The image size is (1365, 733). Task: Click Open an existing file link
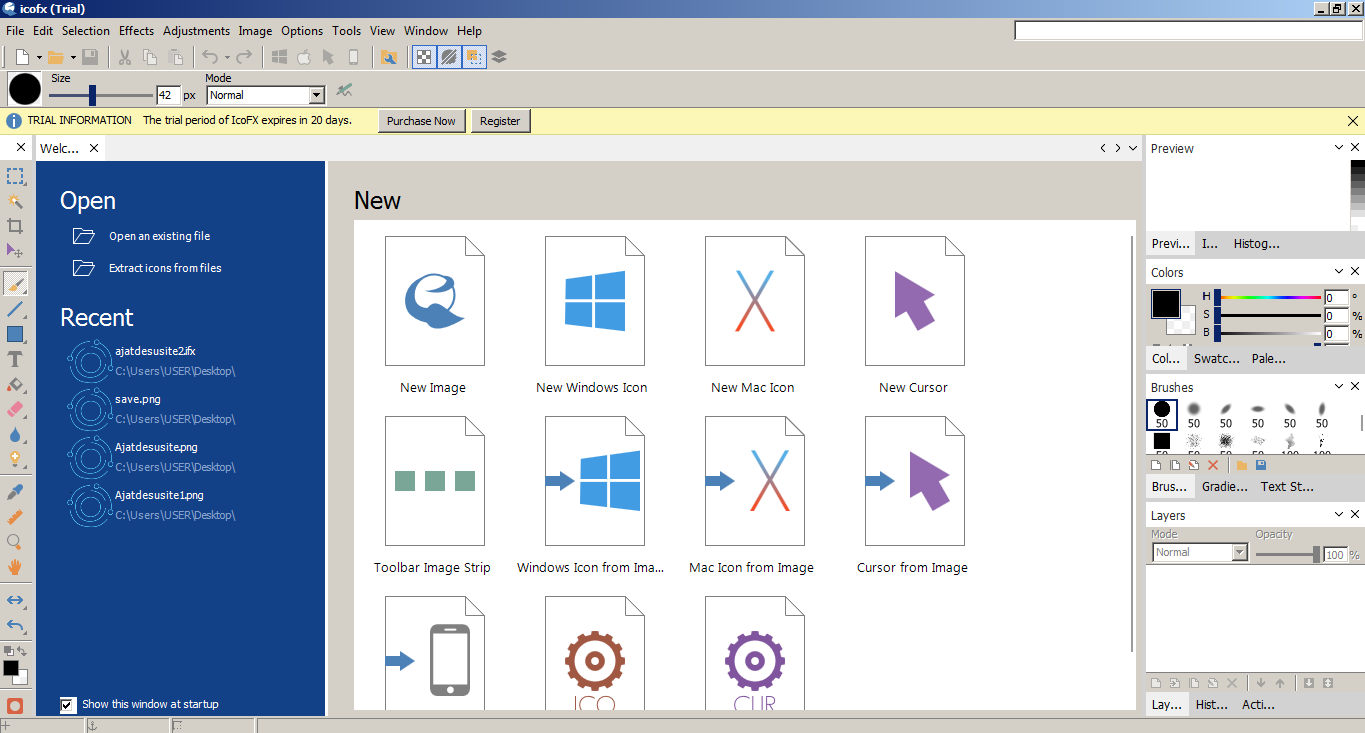coord(160,236)
